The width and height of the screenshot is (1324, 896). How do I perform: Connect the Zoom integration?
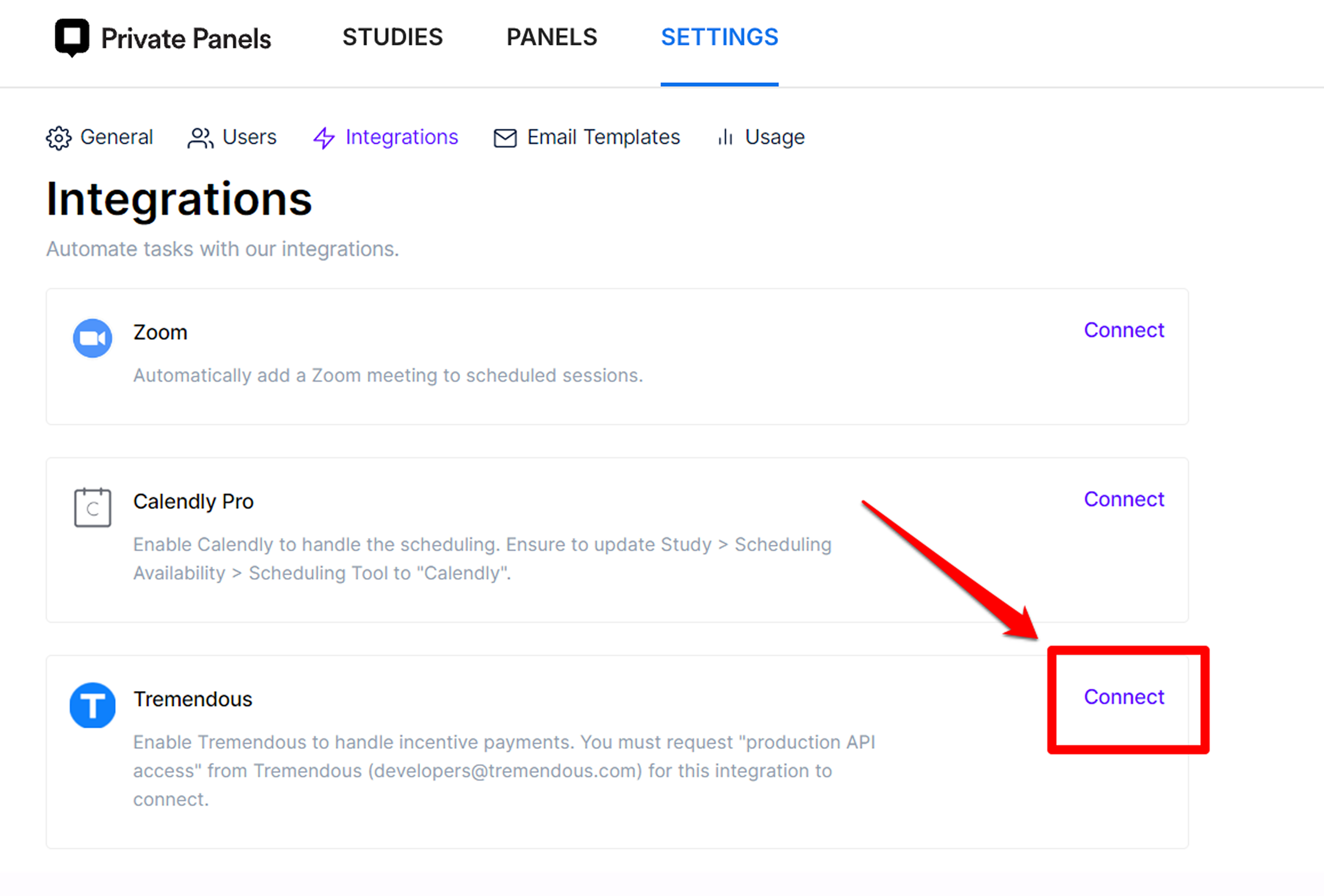point(1123,330)
